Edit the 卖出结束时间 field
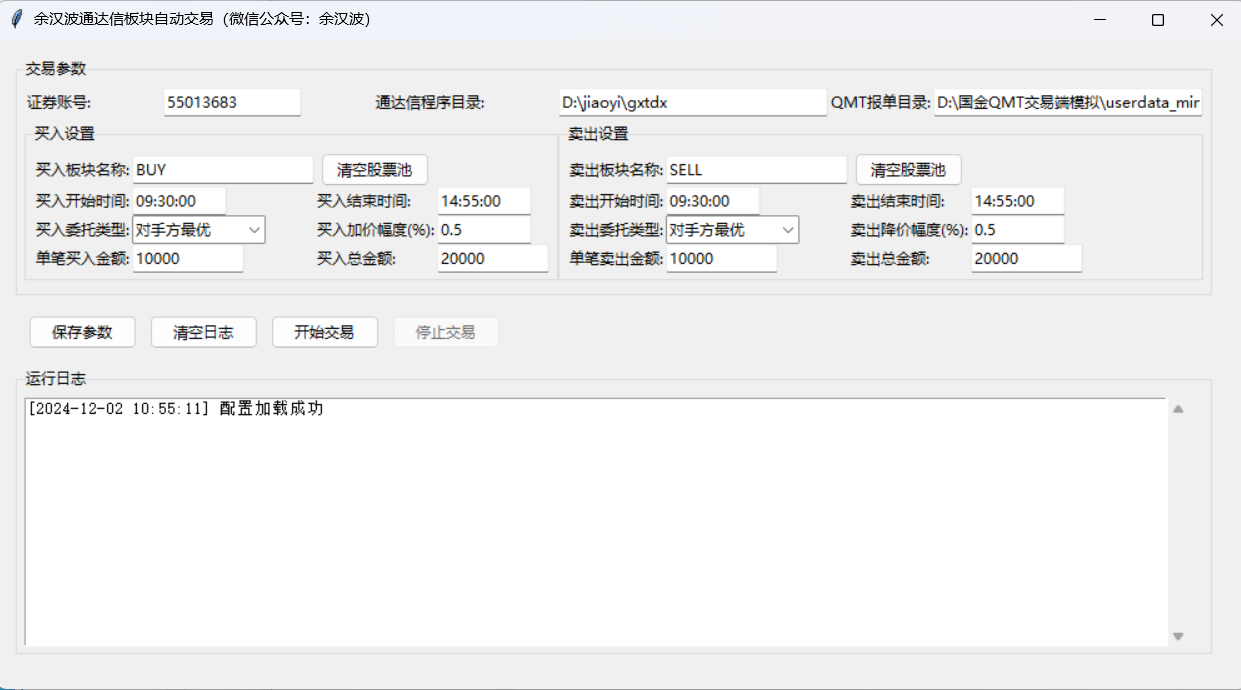 click(1017, 201)
